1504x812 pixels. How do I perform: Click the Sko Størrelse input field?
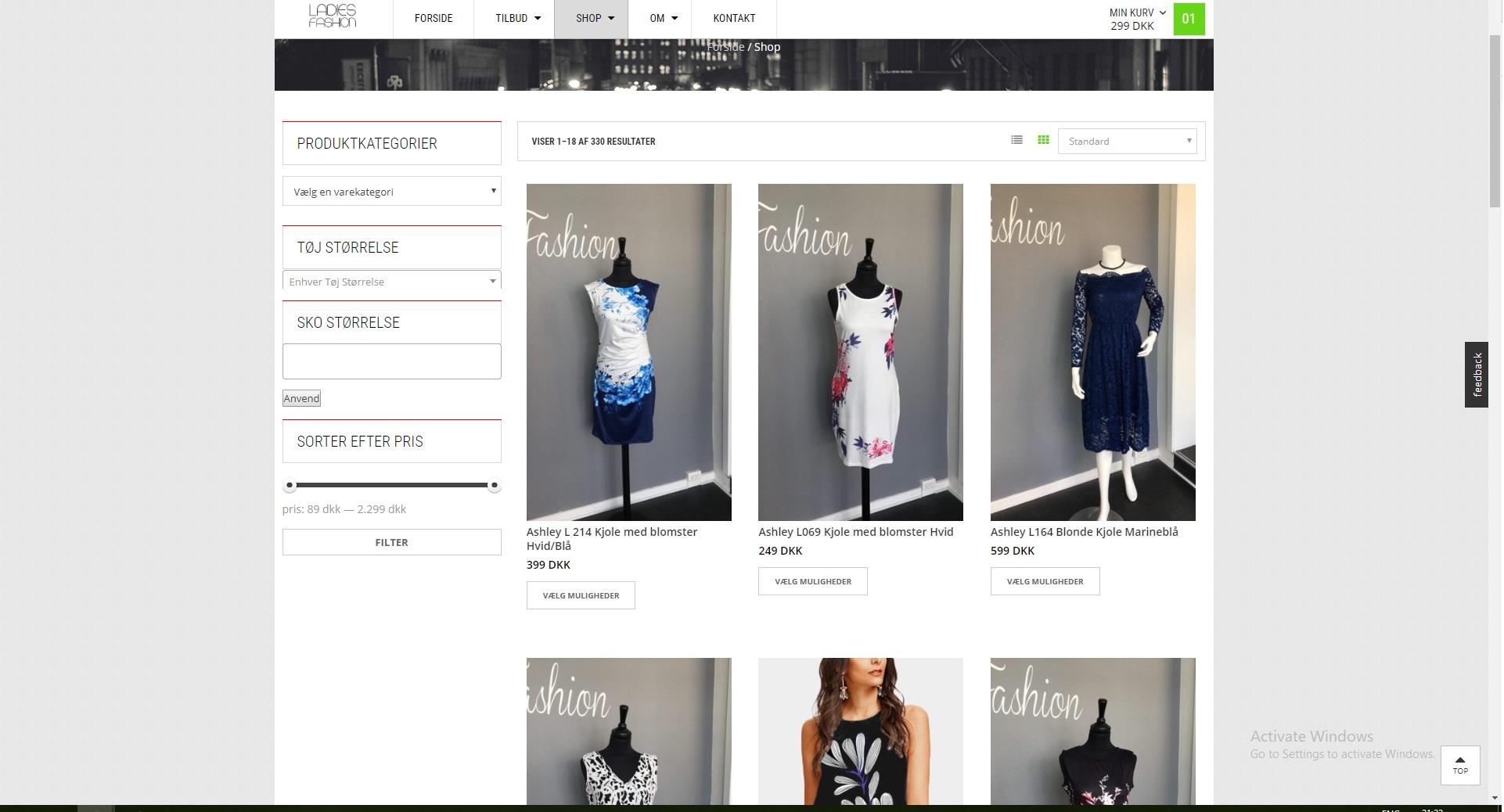tap(391, 361)
